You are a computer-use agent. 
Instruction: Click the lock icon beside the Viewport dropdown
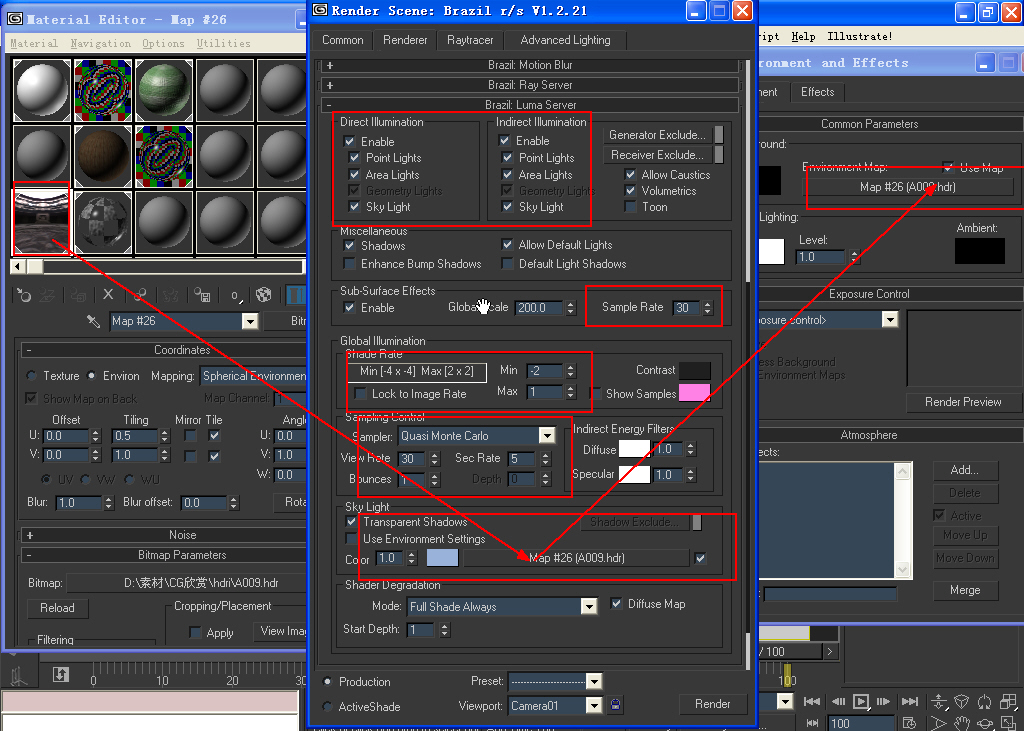pyautogui.click(x=615, y=705)
